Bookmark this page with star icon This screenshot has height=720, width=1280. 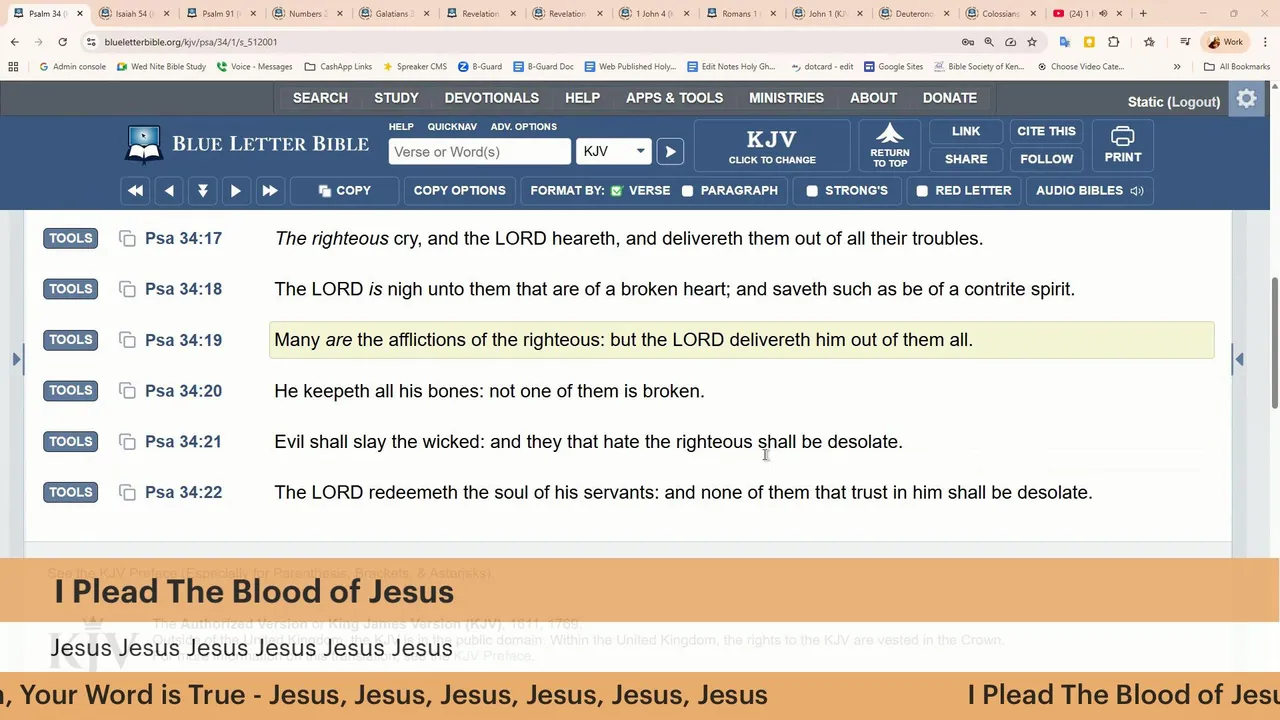[x=1032, y=42]
